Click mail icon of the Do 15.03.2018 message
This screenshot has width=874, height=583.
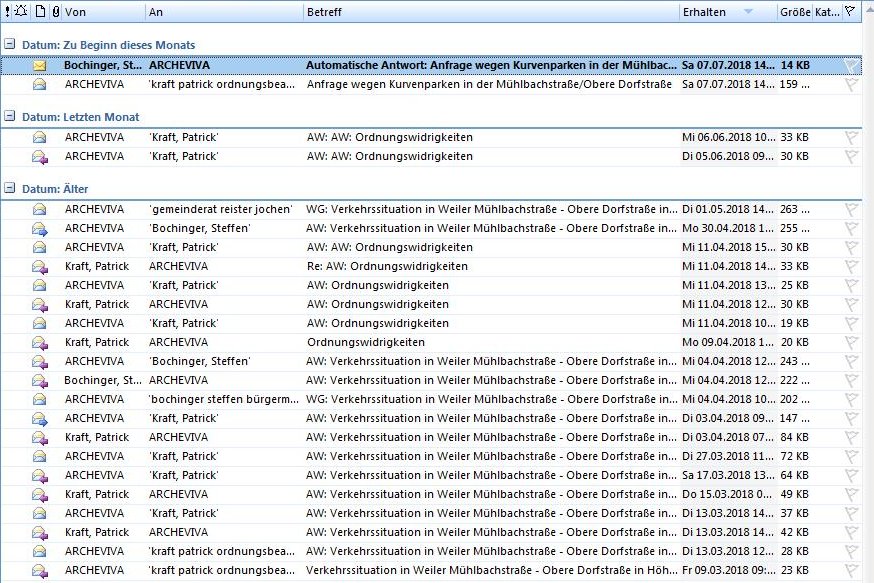tap(40, 494)
